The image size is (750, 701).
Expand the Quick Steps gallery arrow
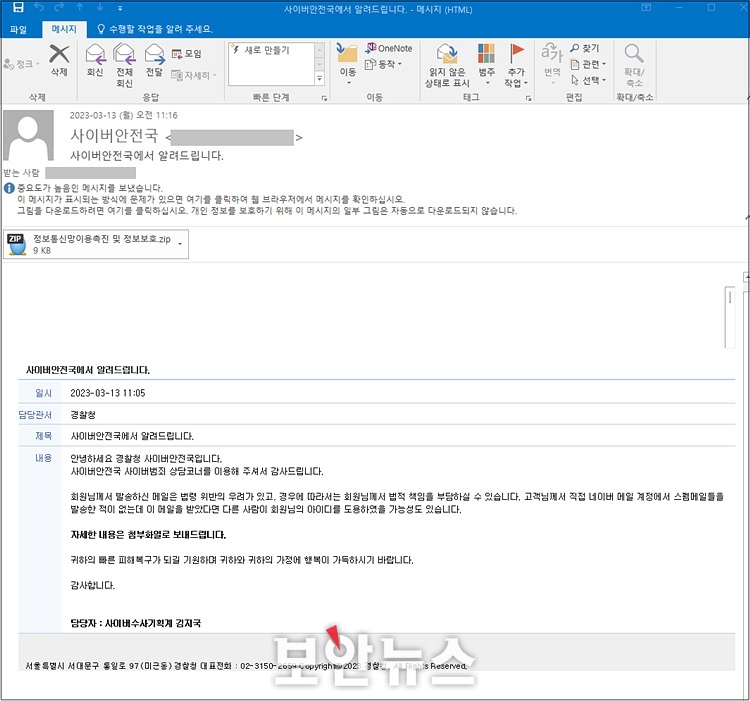[x=320, y=79]
